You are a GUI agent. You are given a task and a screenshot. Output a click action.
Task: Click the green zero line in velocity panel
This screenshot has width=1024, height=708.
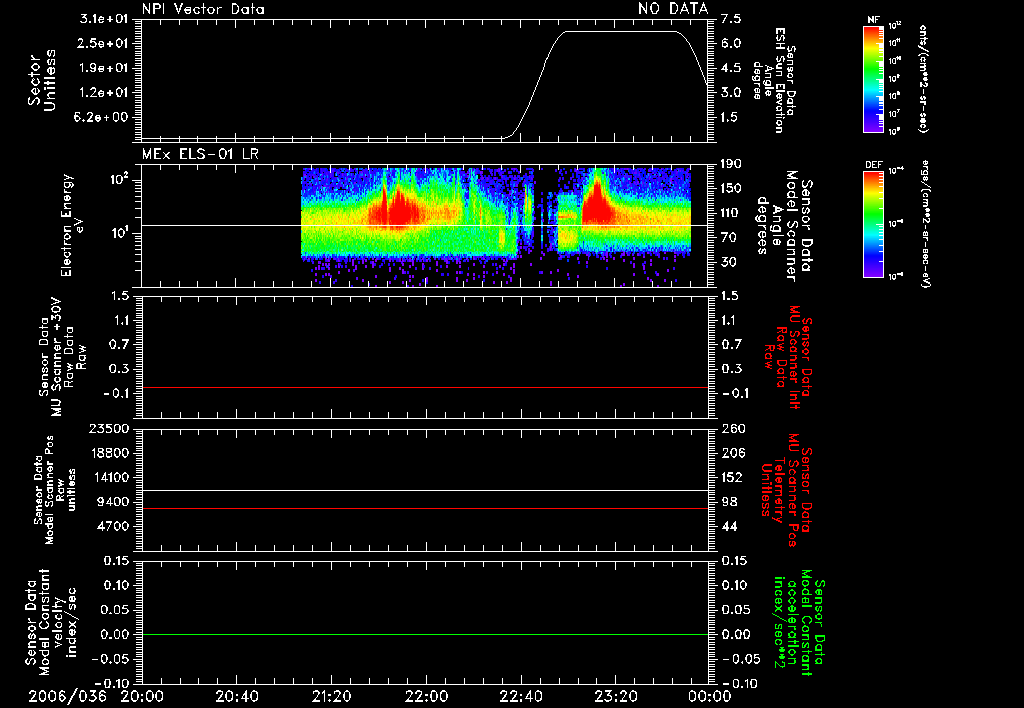(424, 634)
